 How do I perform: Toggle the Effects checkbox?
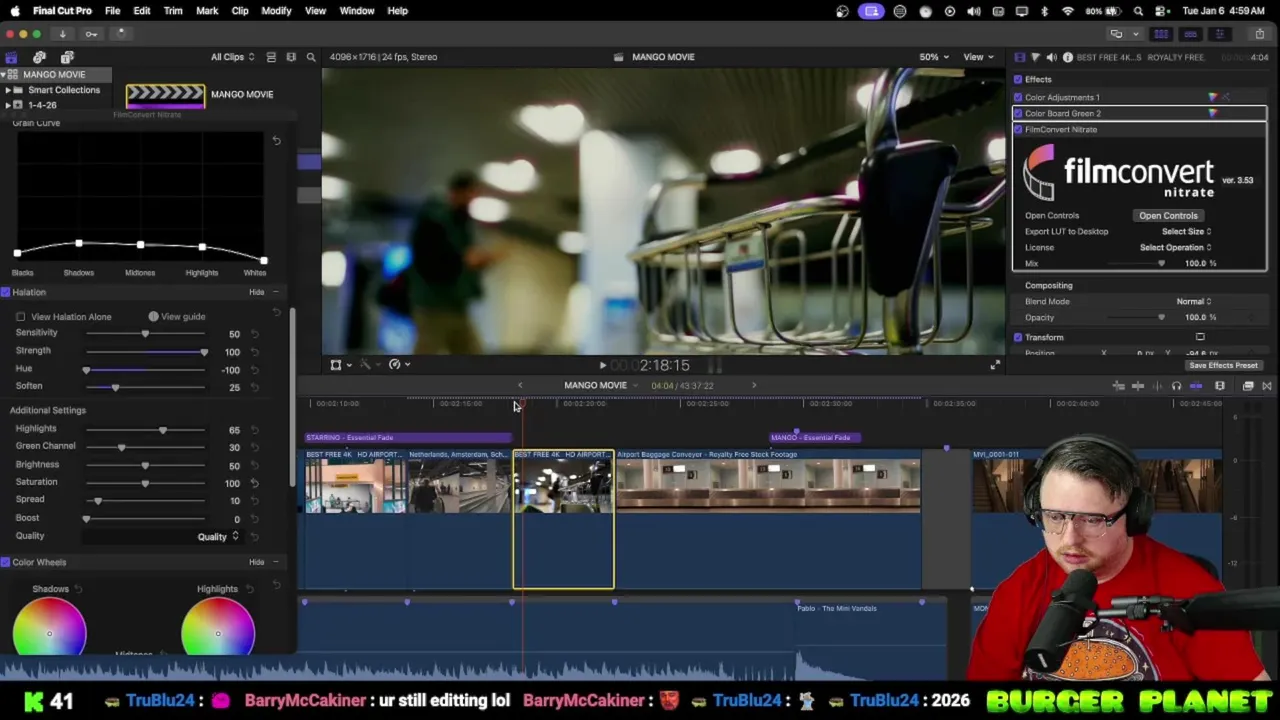click(1018, 79)
